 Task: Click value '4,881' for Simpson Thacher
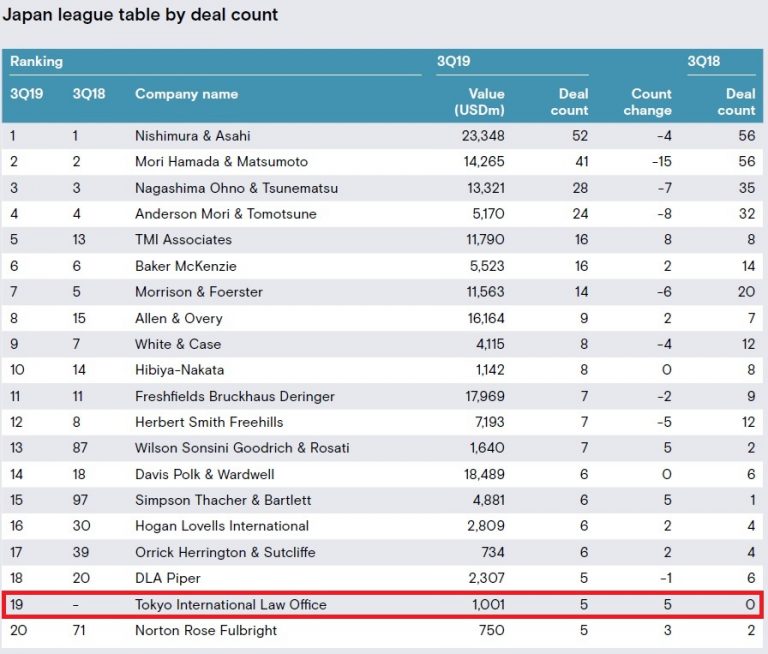[x=489, y=500]
